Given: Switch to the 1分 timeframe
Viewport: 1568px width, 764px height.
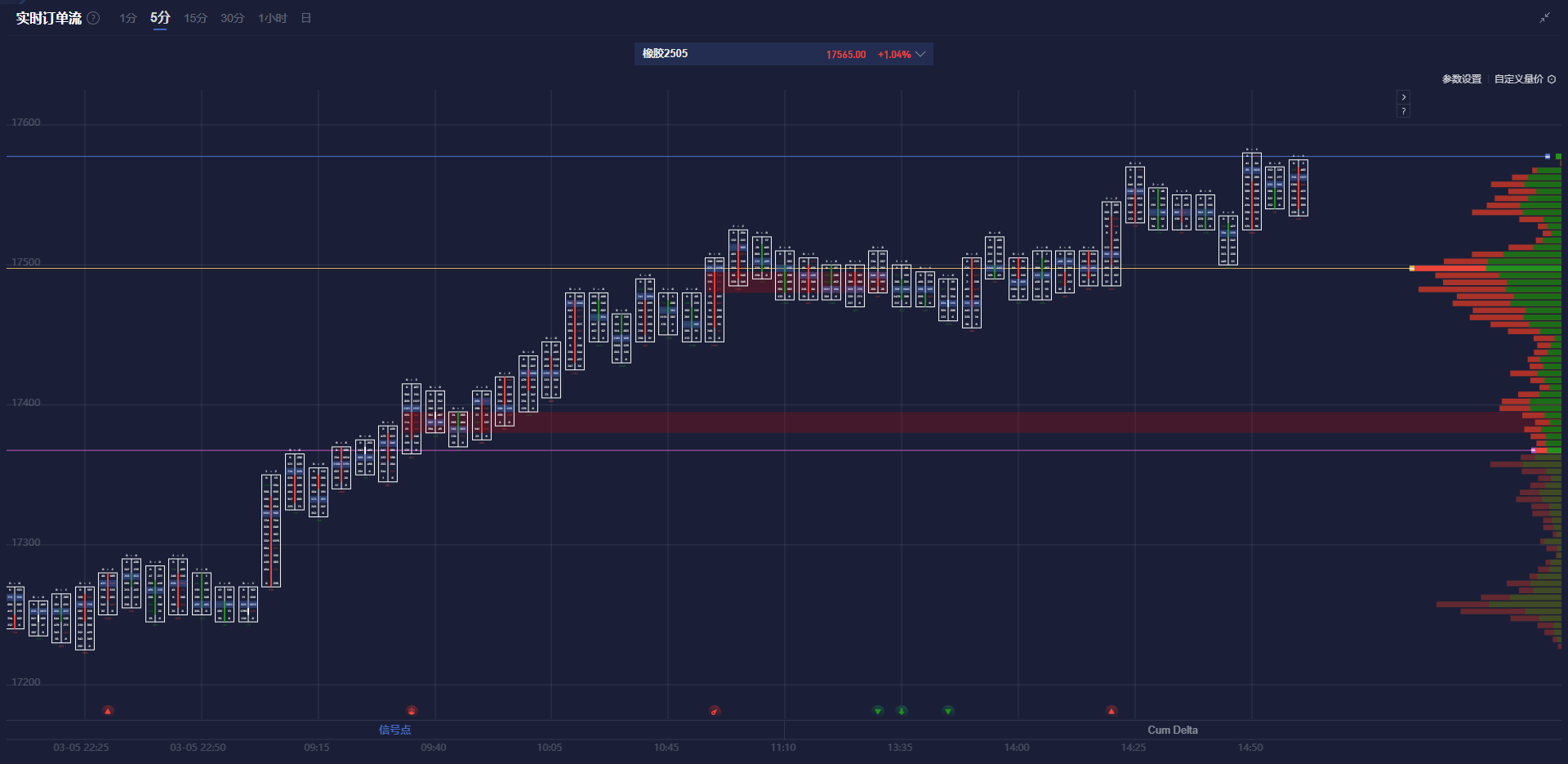Looking at the screenshot, I should click(127, 18).
